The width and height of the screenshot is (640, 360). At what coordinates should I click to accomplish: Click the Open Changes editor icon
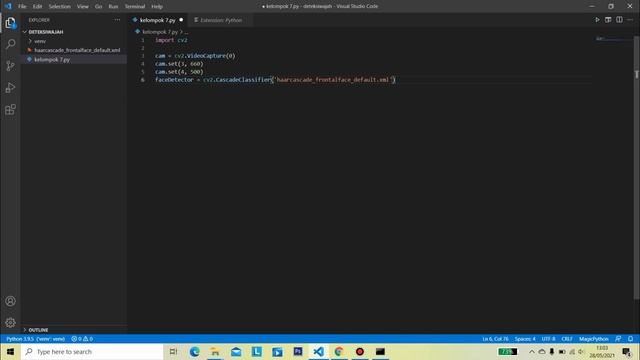(608, 20)
